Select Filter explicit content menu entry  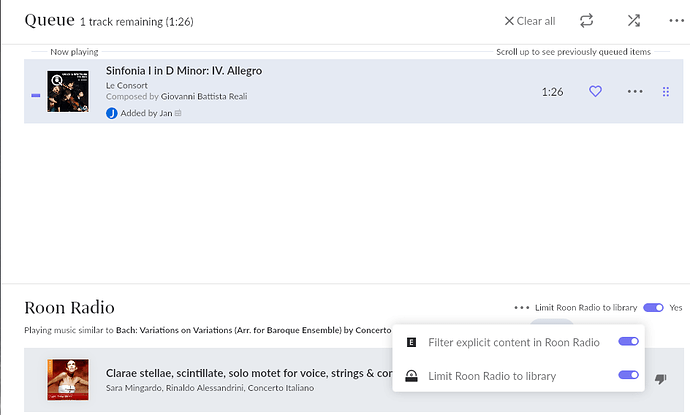(518, 342)
